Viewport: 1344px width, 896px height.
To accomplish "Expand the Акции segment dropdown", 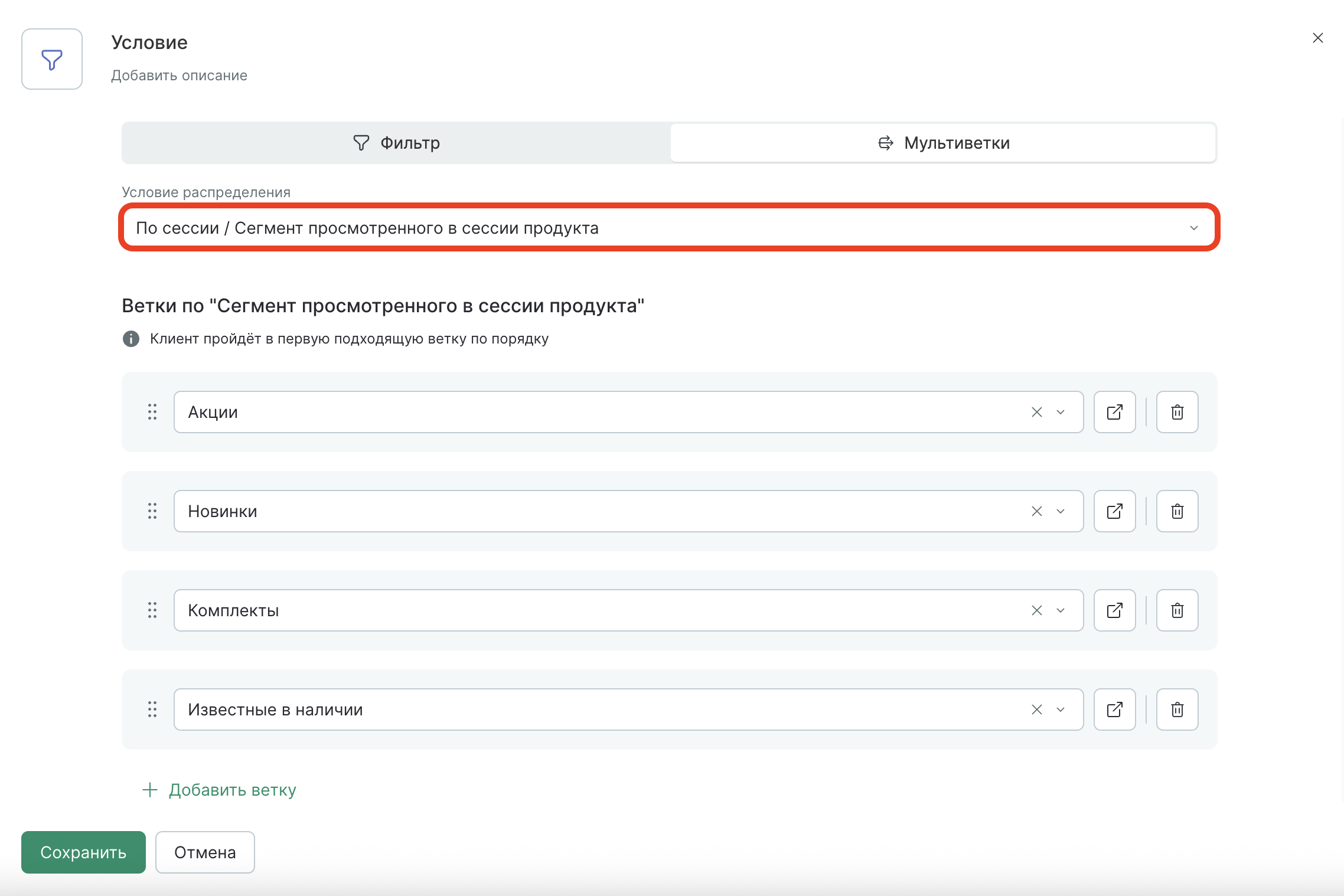I will (1061, 412).
